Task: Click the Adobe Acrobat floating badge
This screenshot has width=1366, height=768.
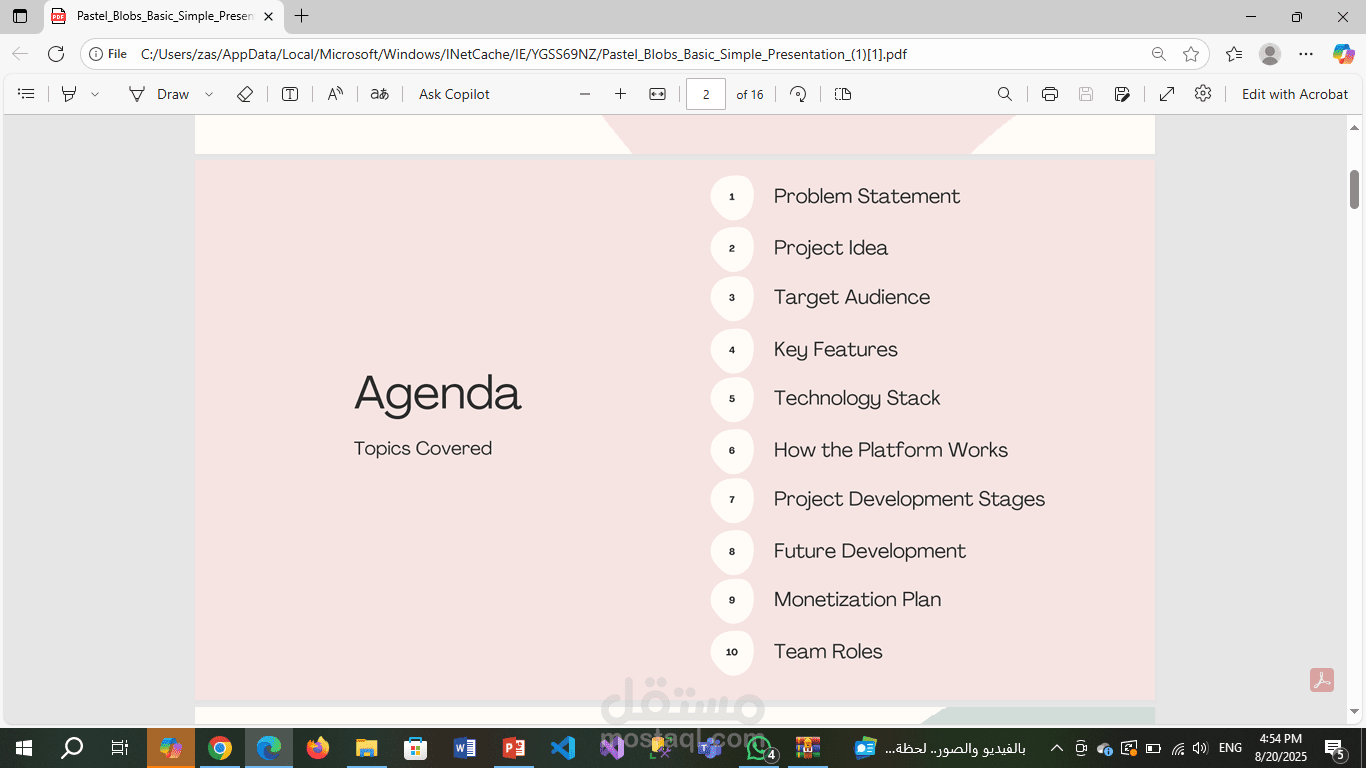Action: pyautogui.click(x=1323, y=680)
